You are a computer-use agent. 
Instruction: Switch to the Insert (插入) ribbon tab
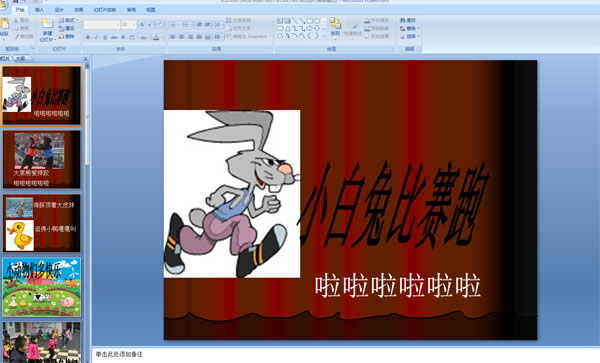(39, 10)
